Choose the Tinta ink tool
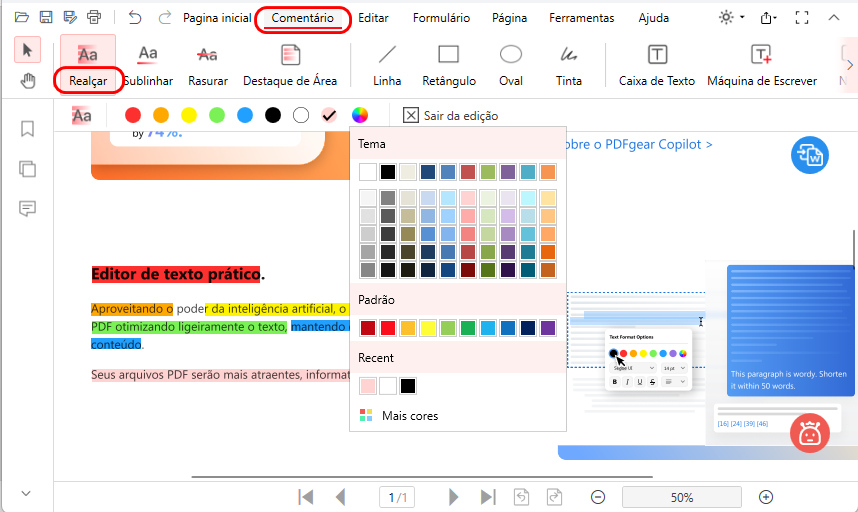The image size is (858, 512). click(x=569, y=66)
